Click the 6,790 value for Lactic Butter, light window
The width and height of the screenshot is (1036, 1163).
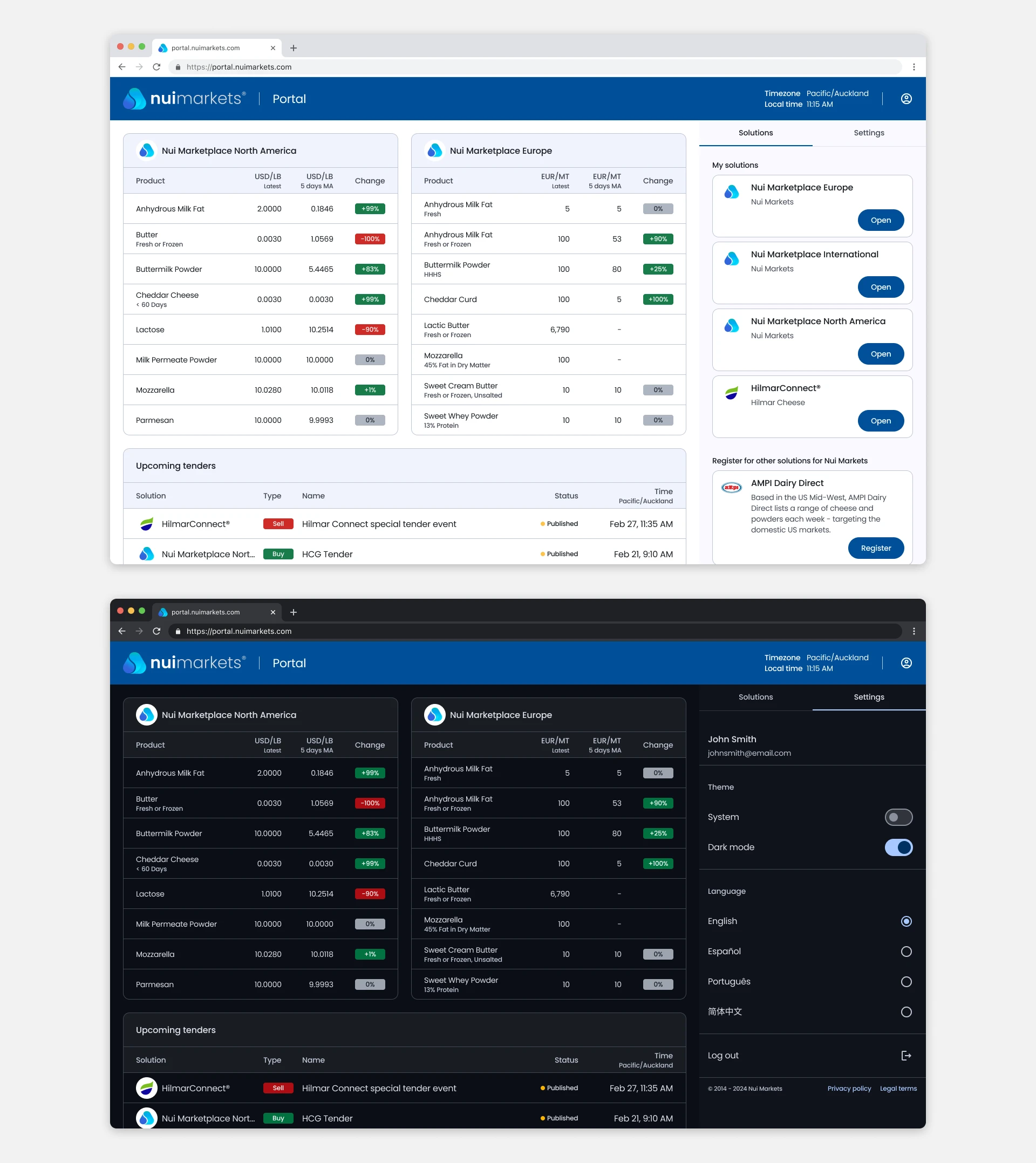click(x=560, y=330)
